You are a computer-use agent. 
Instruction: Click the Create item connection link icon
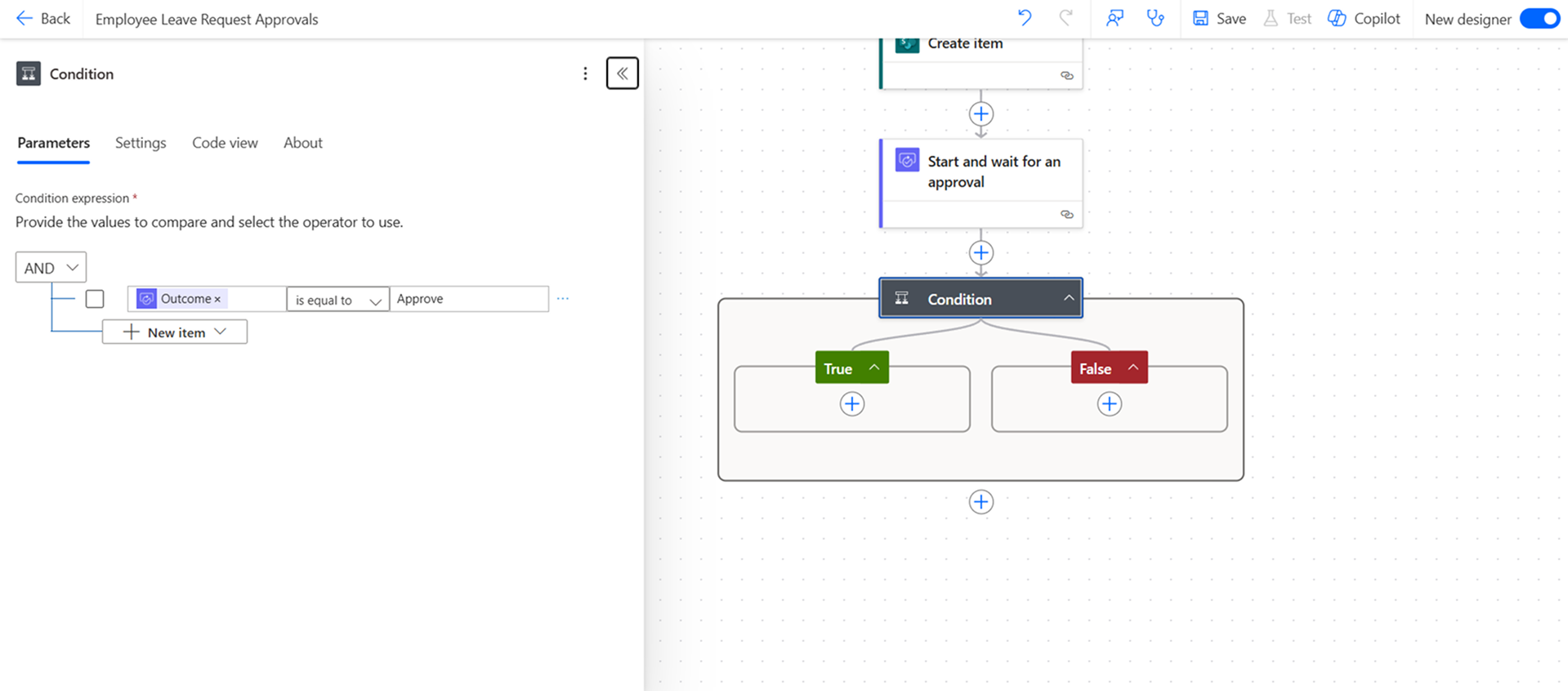[x=1067, y=75]
